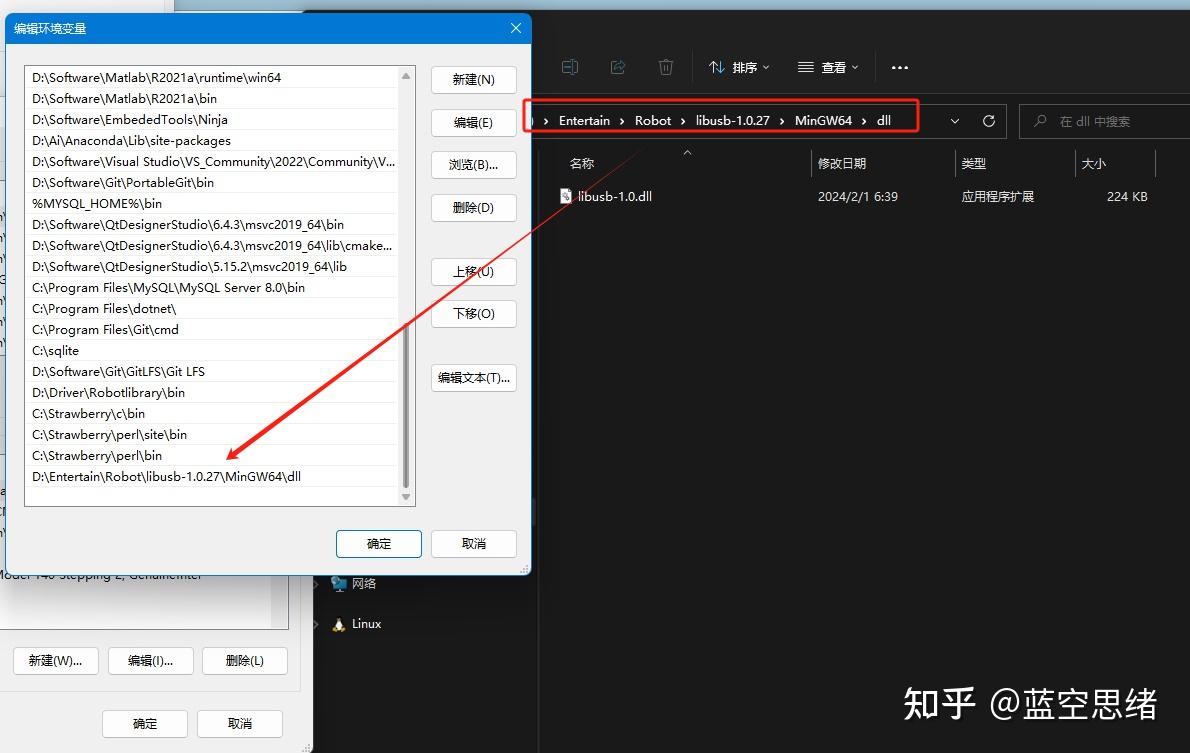Select D:\Ai\Anaconda\Lib\site-packages entry
The width and height of the screenshot is (1190, 753).
211,140
